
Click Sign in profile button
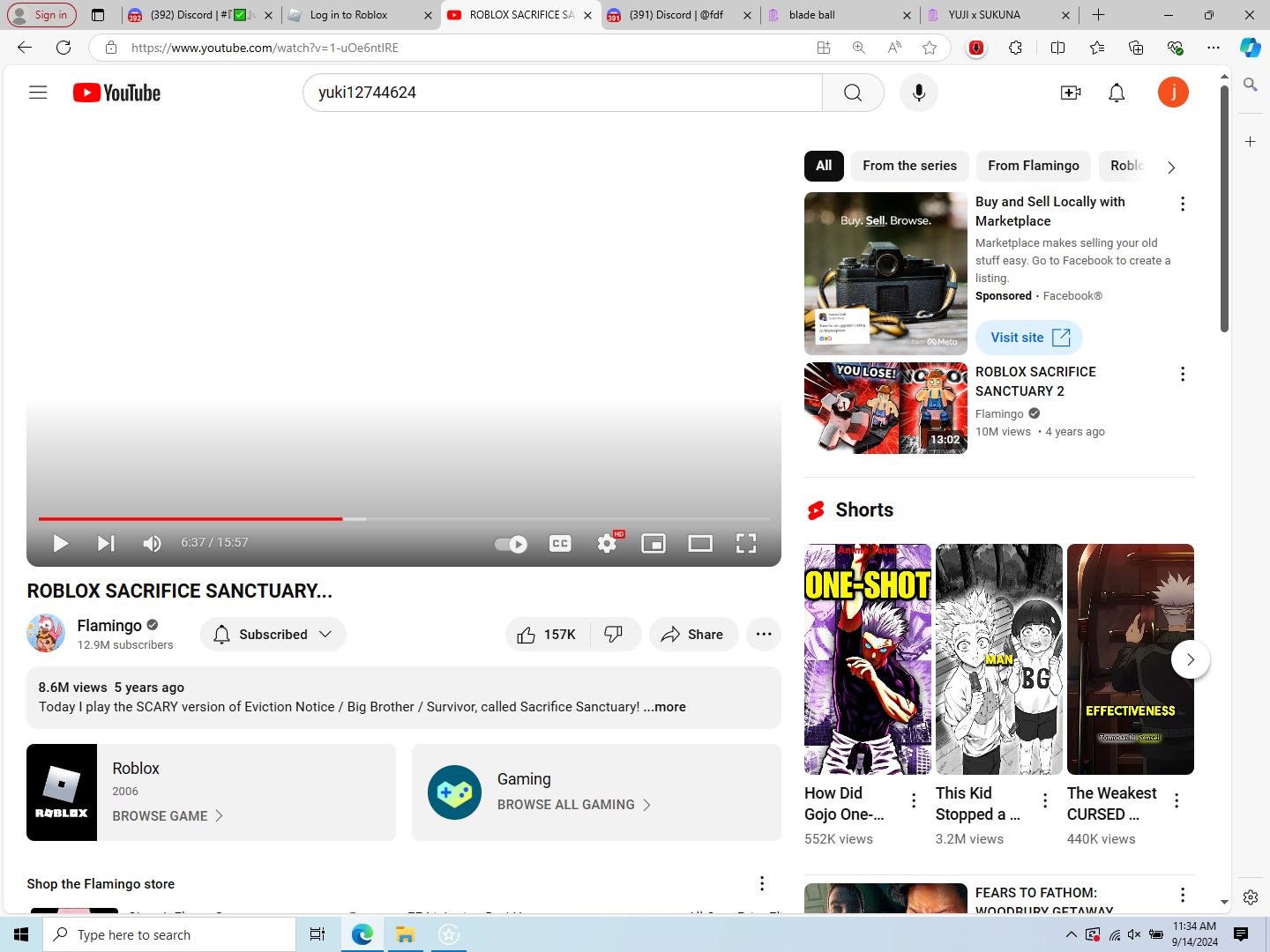coord(40,15)
